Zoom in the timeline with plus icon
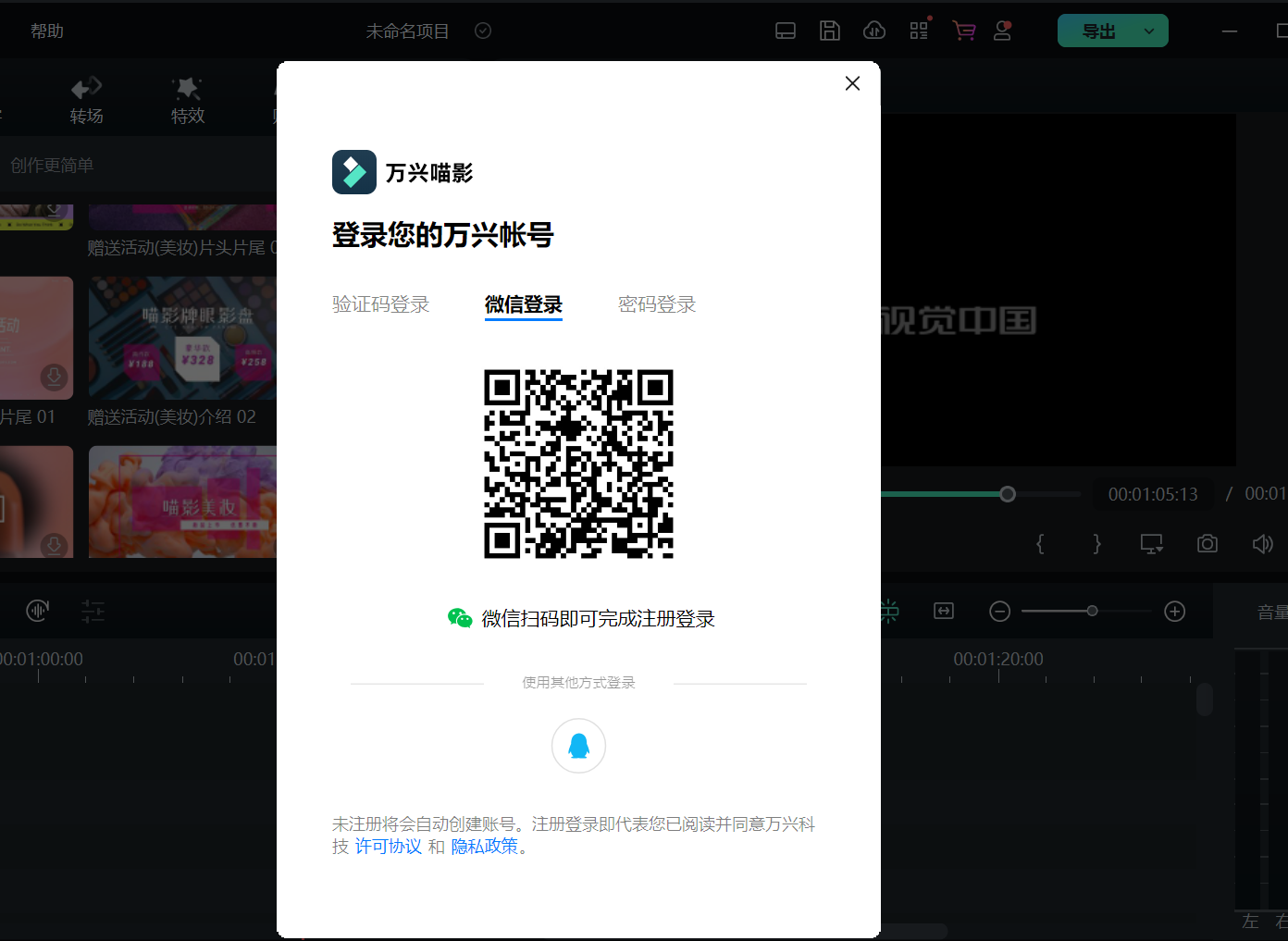1288x941 pixels. [1175, 612]
